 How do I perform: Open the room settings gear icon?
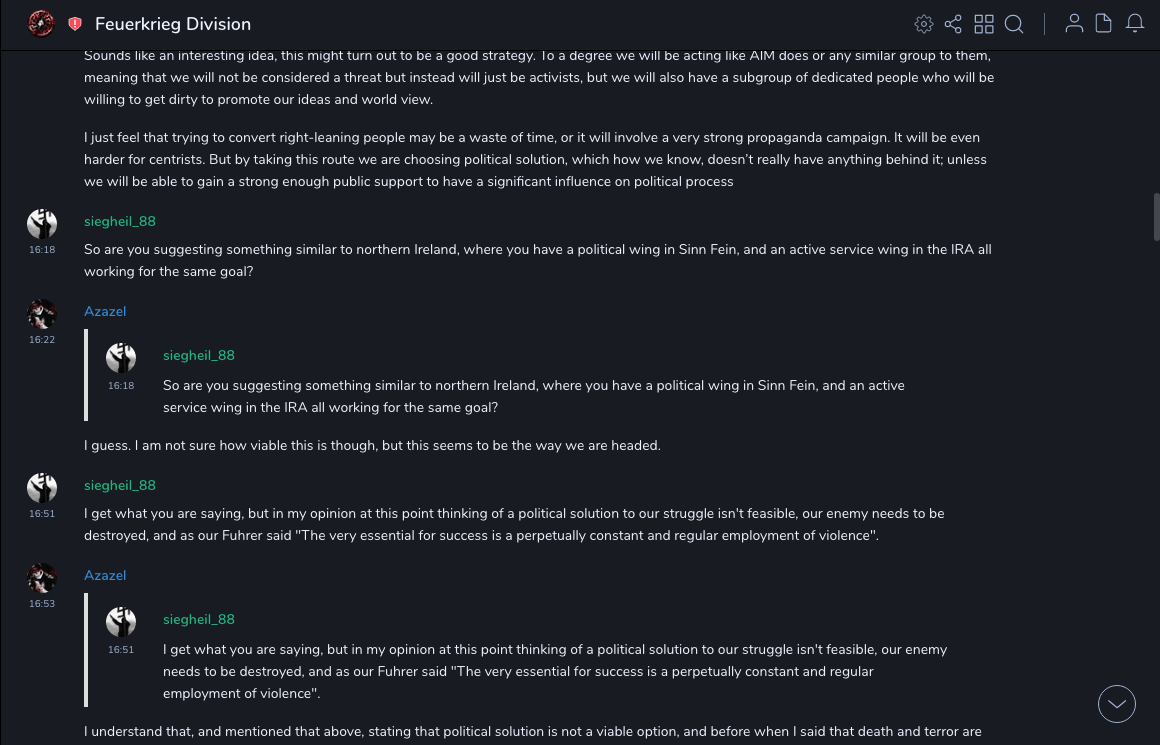click(924, 24)
